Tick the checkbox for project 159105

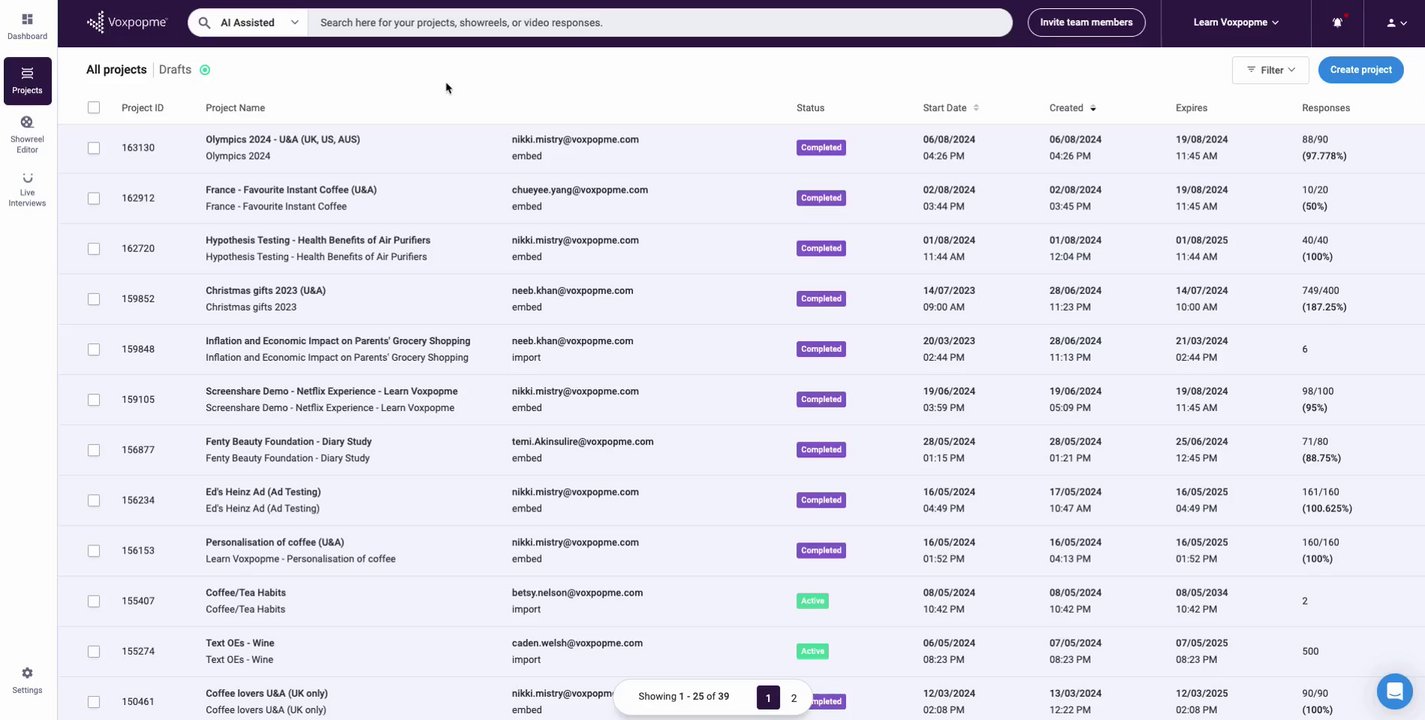[x=94, y=400]
